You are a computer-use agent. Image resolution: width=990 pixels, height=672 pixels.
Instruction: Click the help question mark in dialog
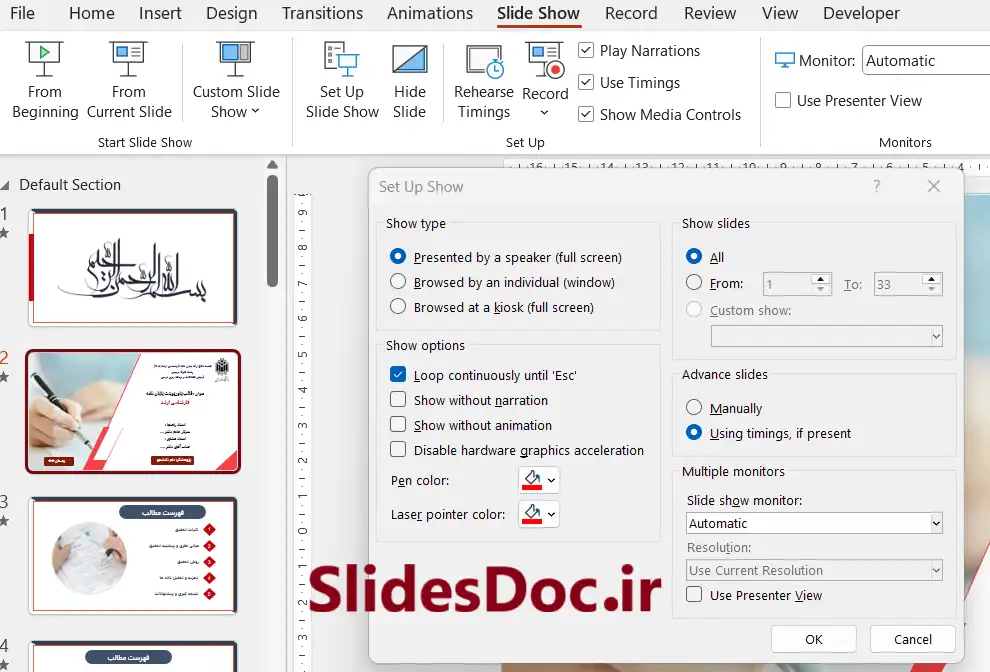click(877, 186)
